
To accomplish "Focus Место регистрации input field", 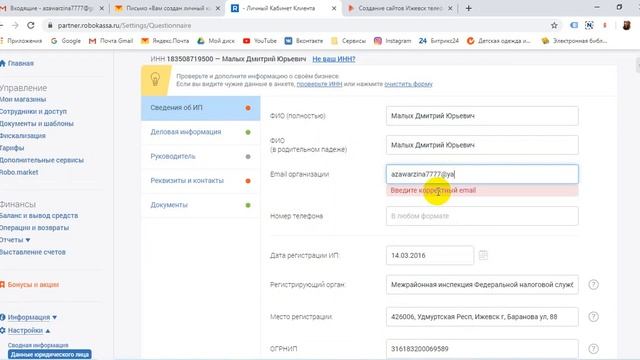I will click(x=482, y=317).
